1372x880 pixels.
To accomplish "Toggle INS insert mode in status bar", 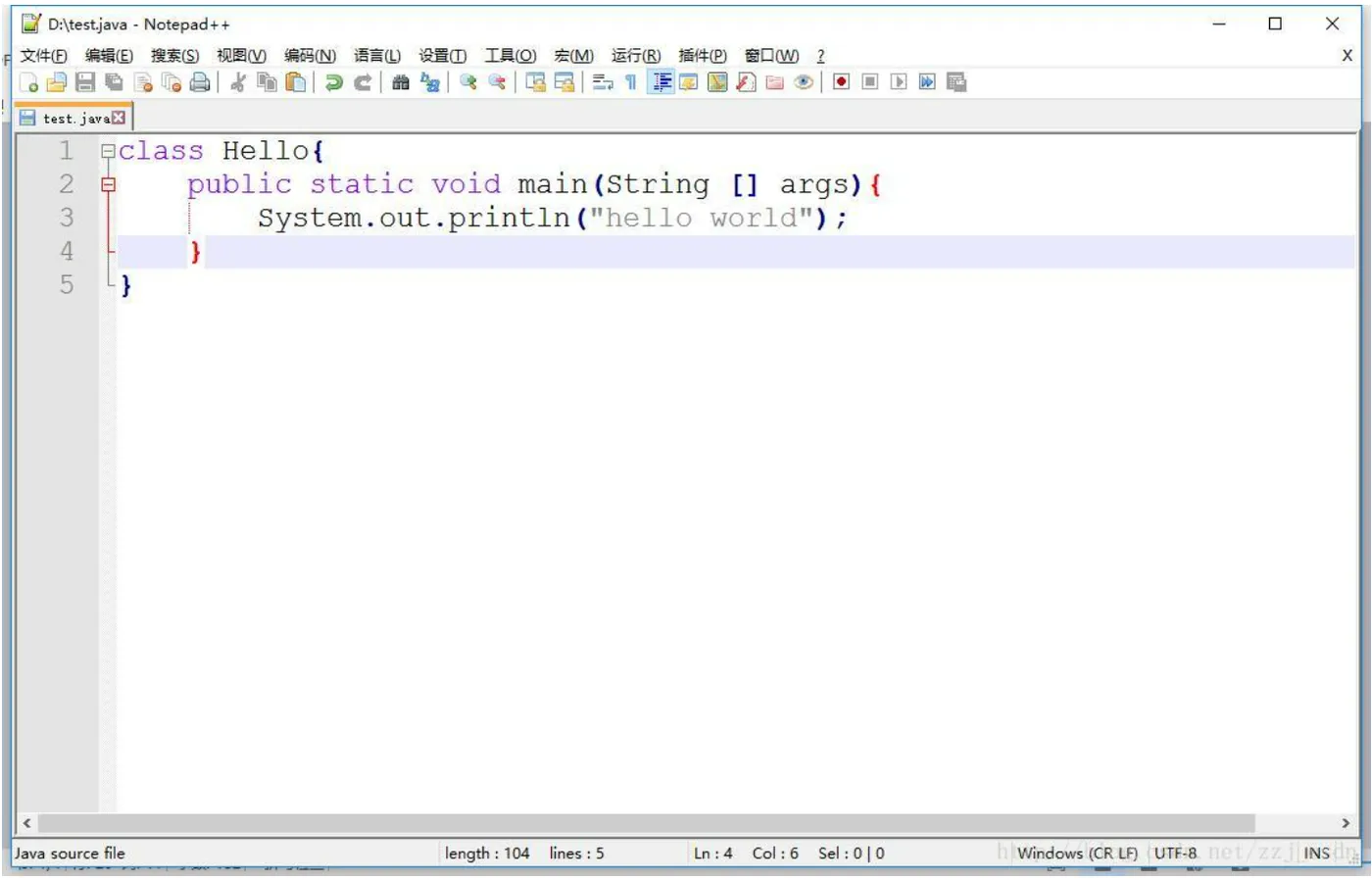I will click(1316, 854).
